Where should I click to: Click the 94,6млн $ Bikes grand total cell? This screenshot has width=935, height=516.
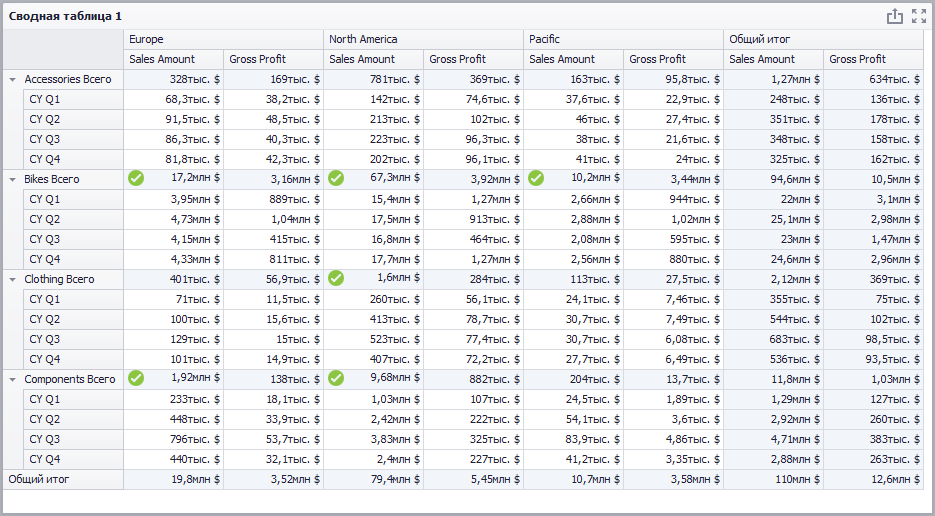click(773, 180)
